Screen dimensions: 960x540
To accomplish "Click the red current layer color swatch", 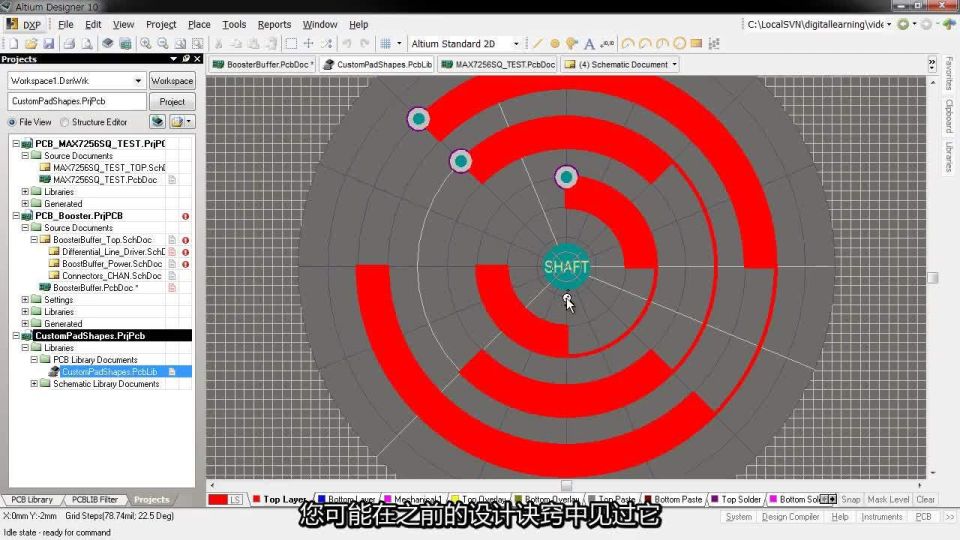I will click(218, 500).
